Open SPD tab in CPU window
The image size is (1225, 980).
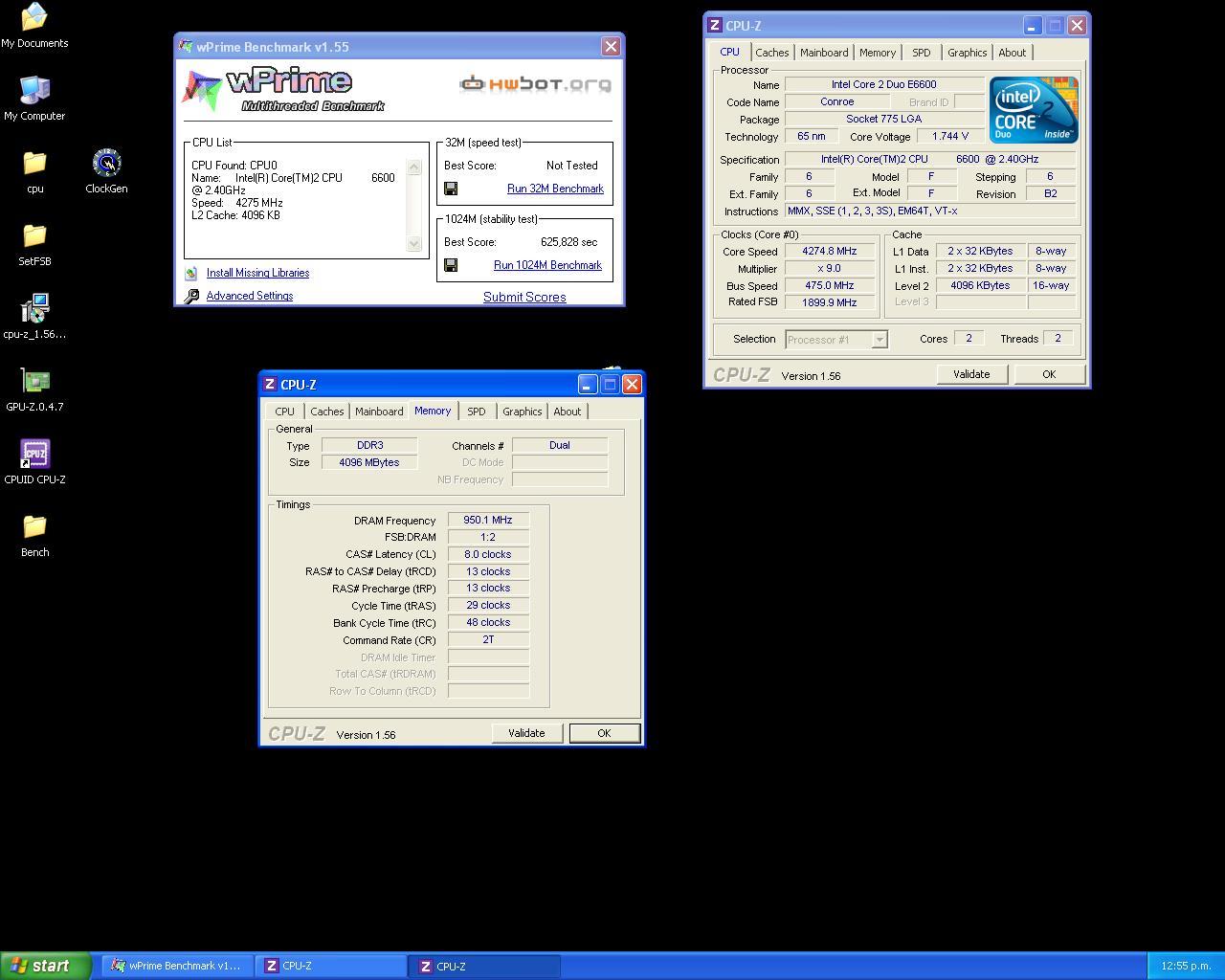(x=921, y=53)
